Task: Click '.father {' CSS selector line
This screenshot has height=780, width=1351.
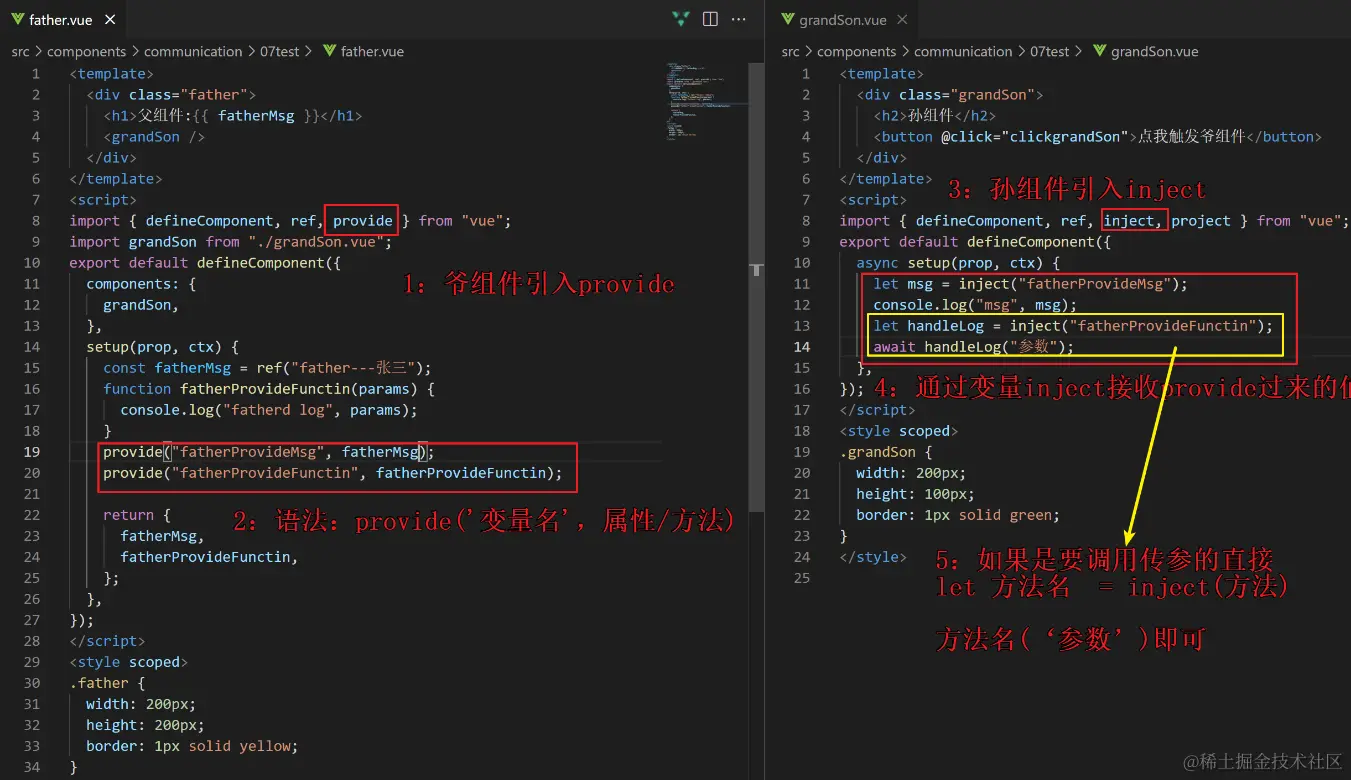Action: click(107, 683)
